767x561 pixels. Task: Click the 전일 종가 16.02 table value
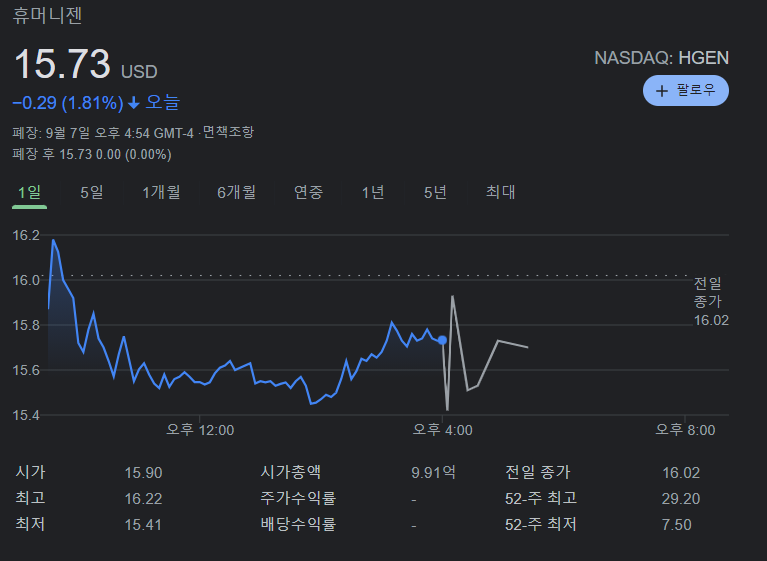pos(681,473)
